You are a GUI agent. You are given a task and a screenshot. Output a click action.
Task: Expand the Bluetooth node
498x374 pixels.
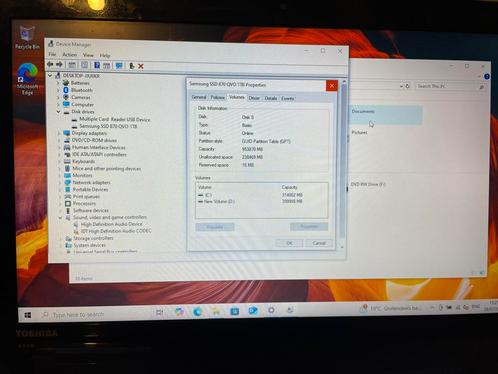pyautogui.click(x=58, y=90)
